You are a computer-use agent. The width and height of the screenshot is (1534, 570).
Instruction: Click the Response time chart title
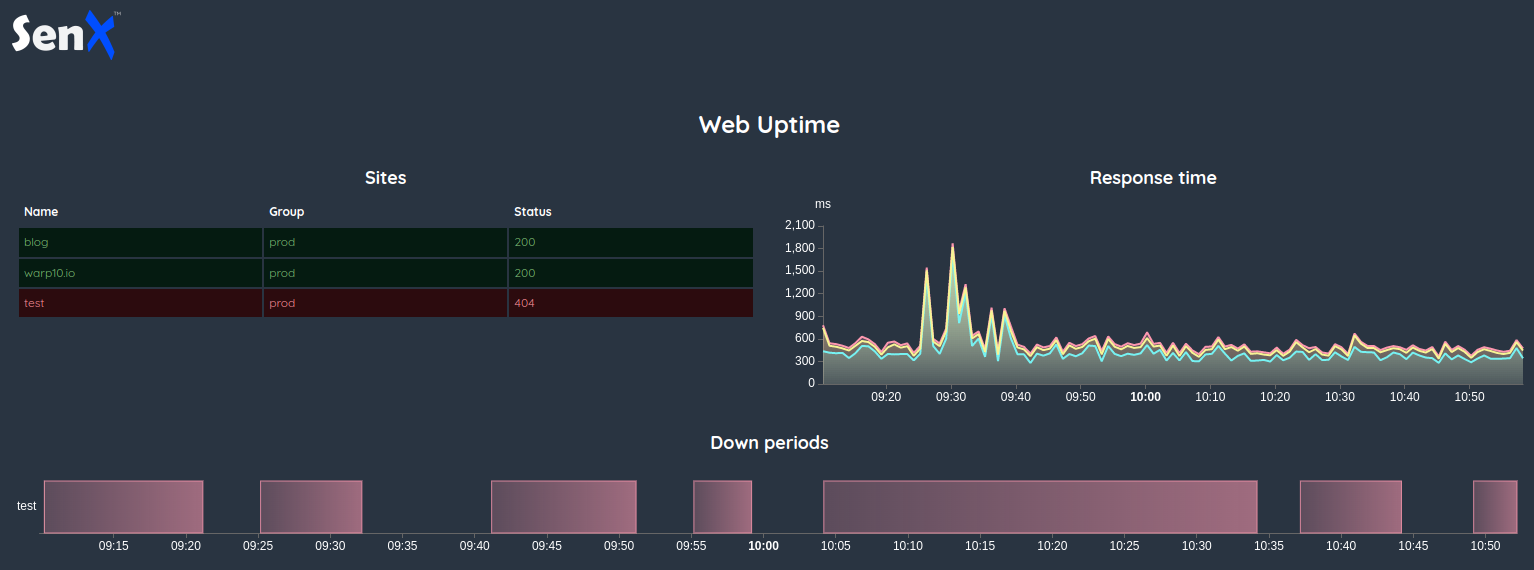click(1152, 178)
